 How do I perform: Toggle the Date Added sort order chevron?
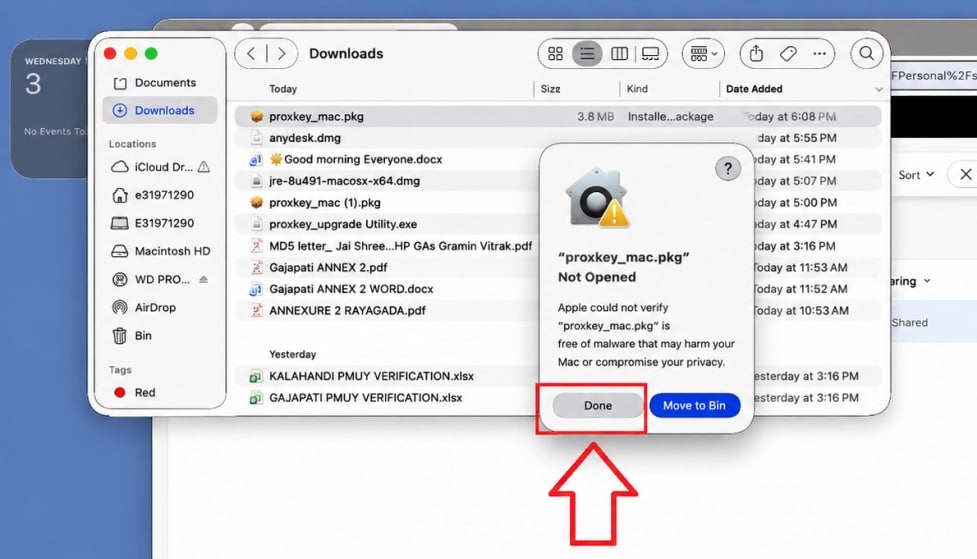[x=879, y=89]
